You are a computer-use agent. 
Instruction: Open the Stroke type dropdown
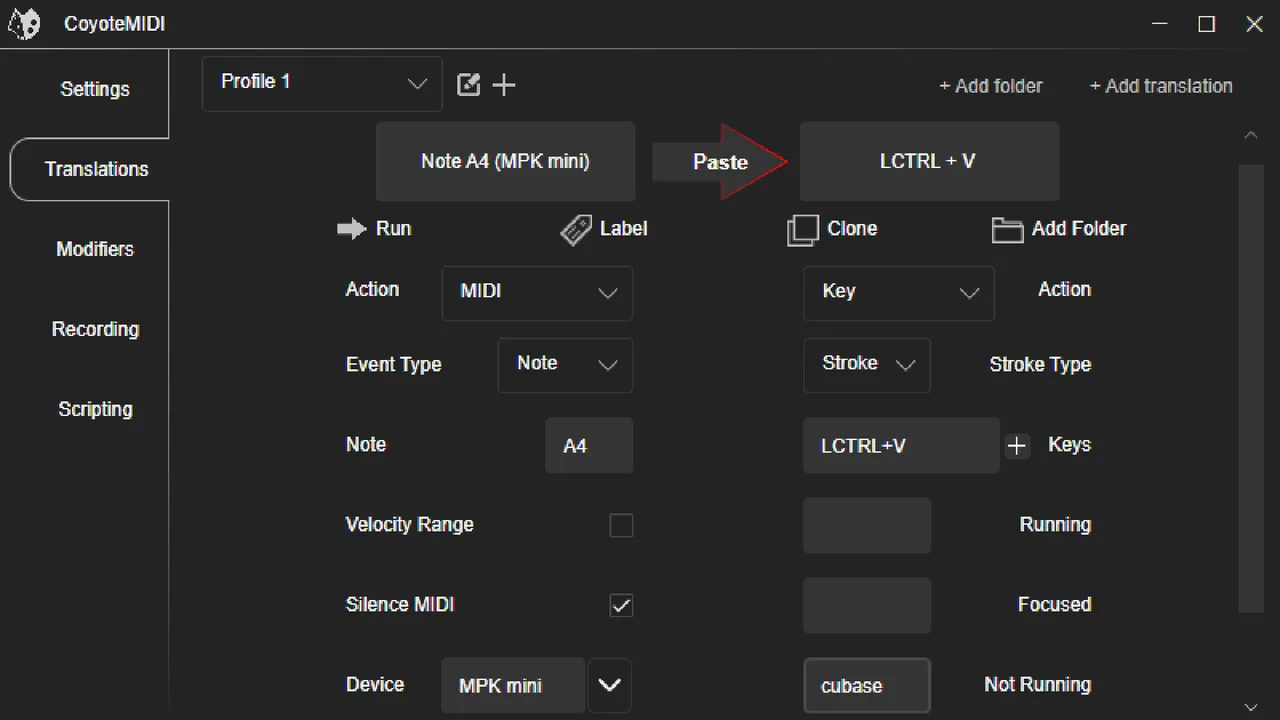pos(867,365)
